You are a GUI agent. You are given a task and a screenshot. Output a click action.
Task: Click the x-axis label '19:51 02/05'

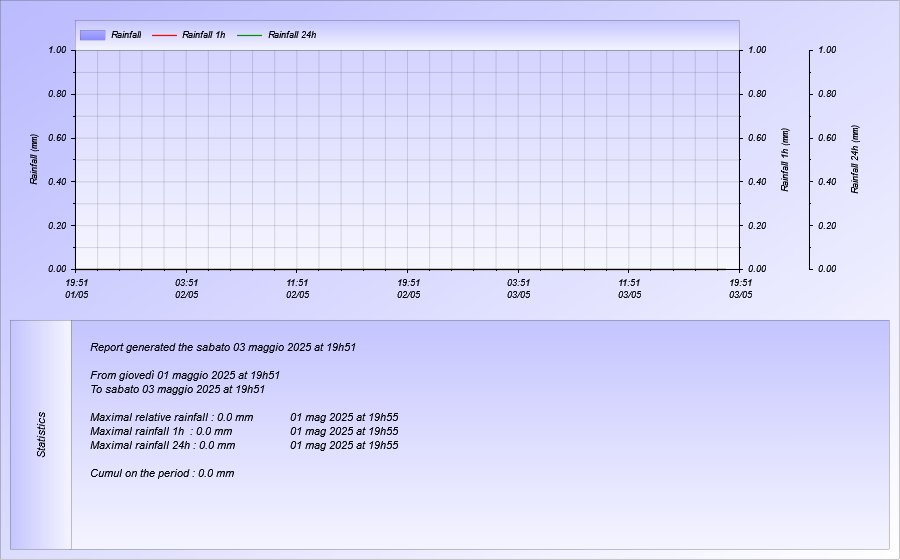click(408, 289)
